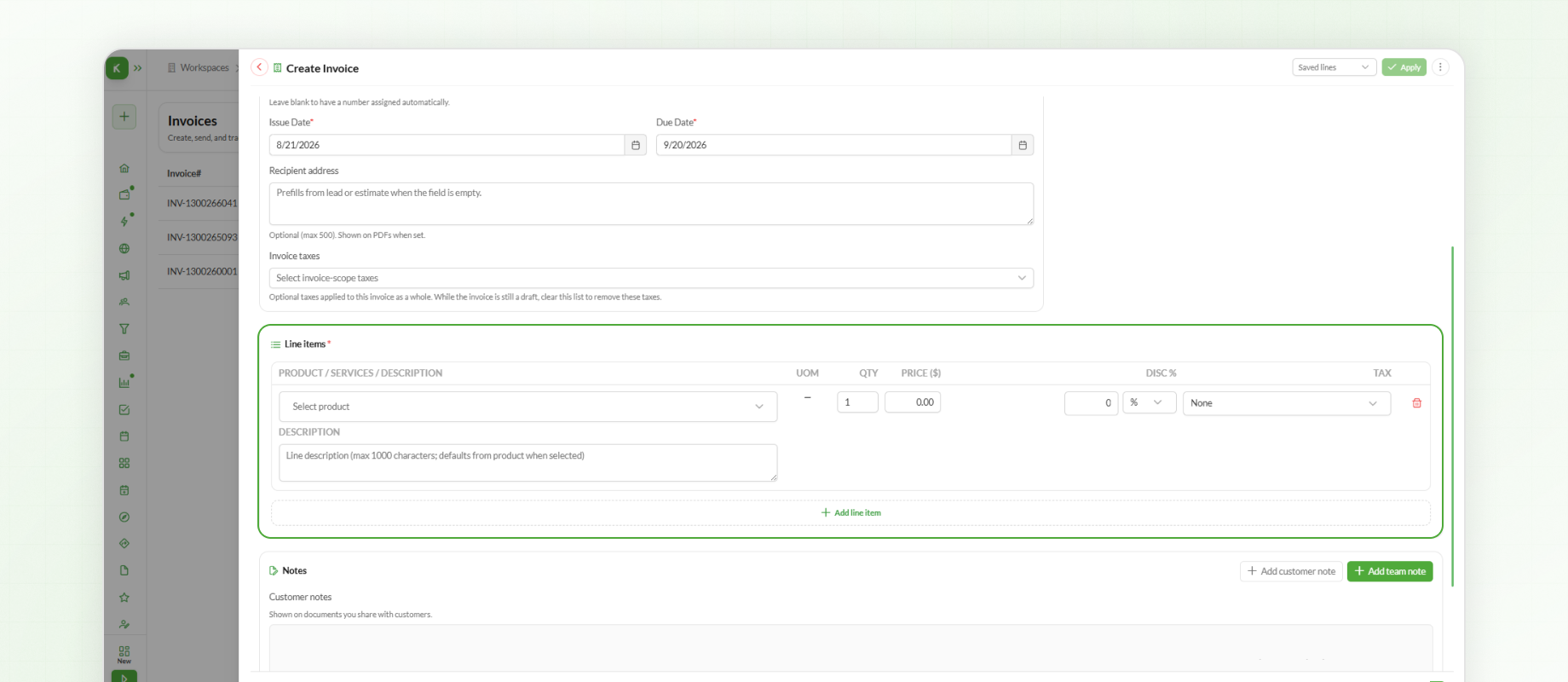Screen dimensions: 1568x682
Task: Click the discount value field showing 0
Action: point(1091,403)
